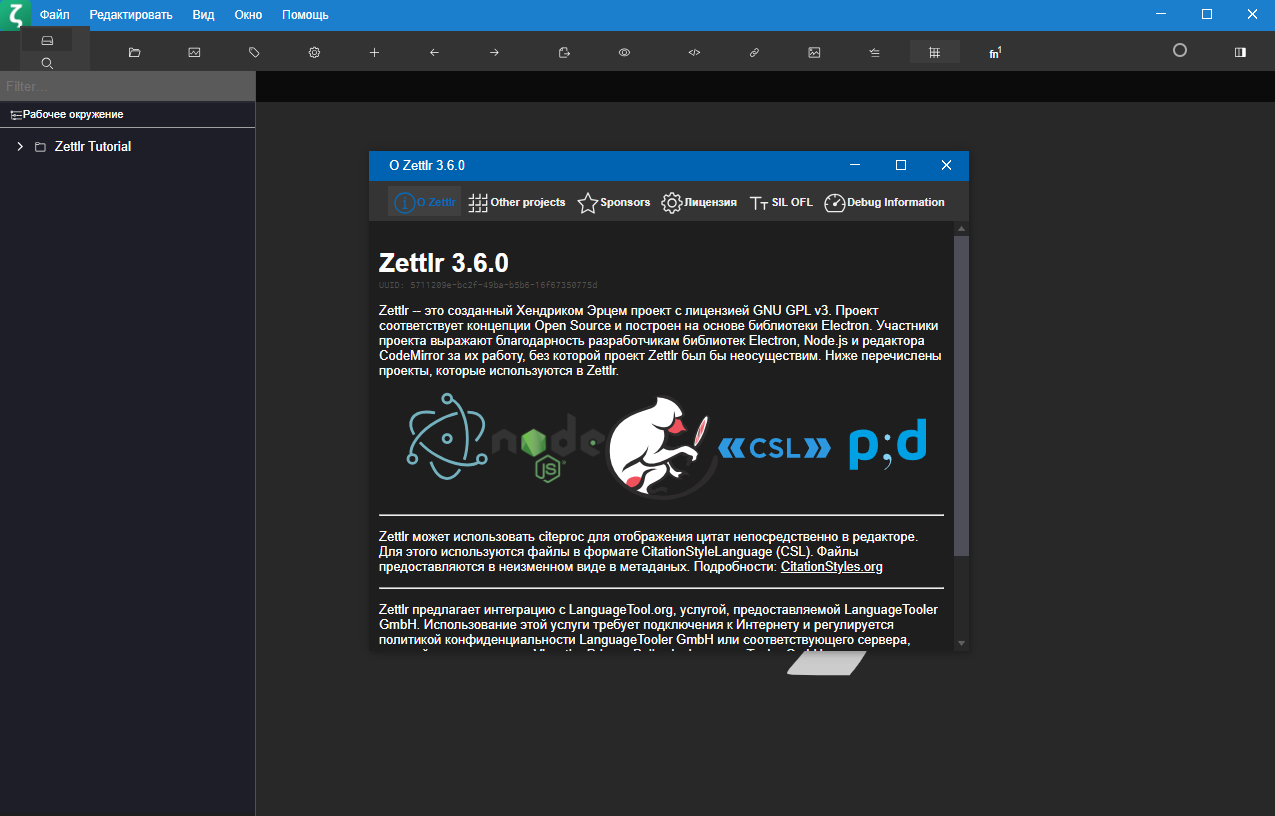Click the task list toolbar icon
Viewport: 1275px width, 816px height.
coord(874,52)
